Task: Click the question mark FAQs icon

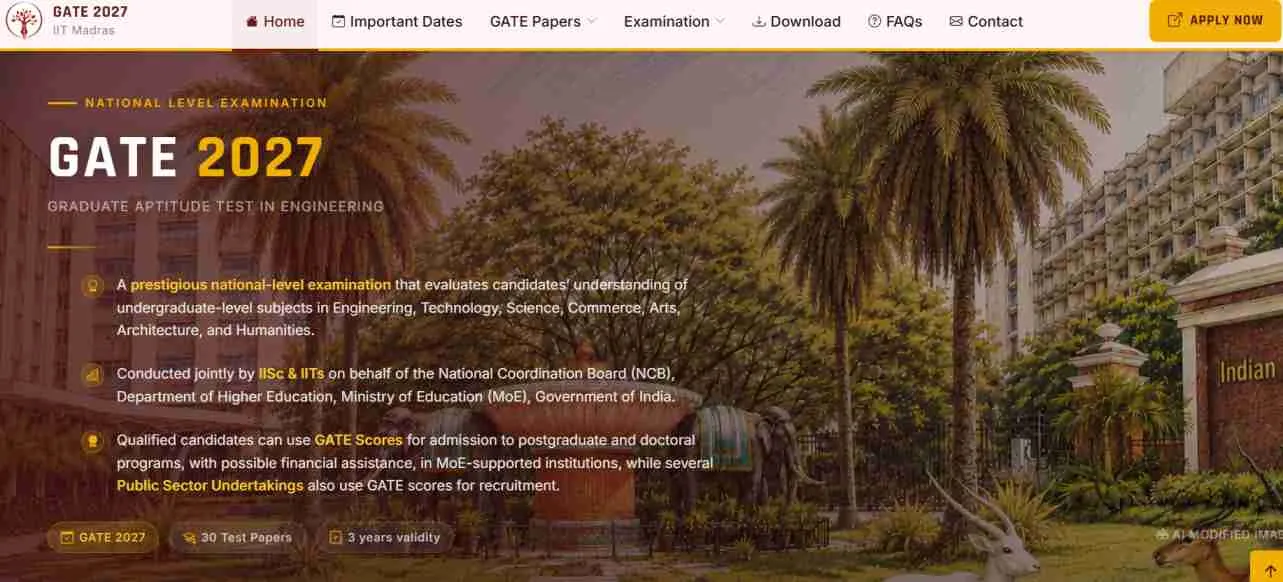Action: click(x=874, y=21)
